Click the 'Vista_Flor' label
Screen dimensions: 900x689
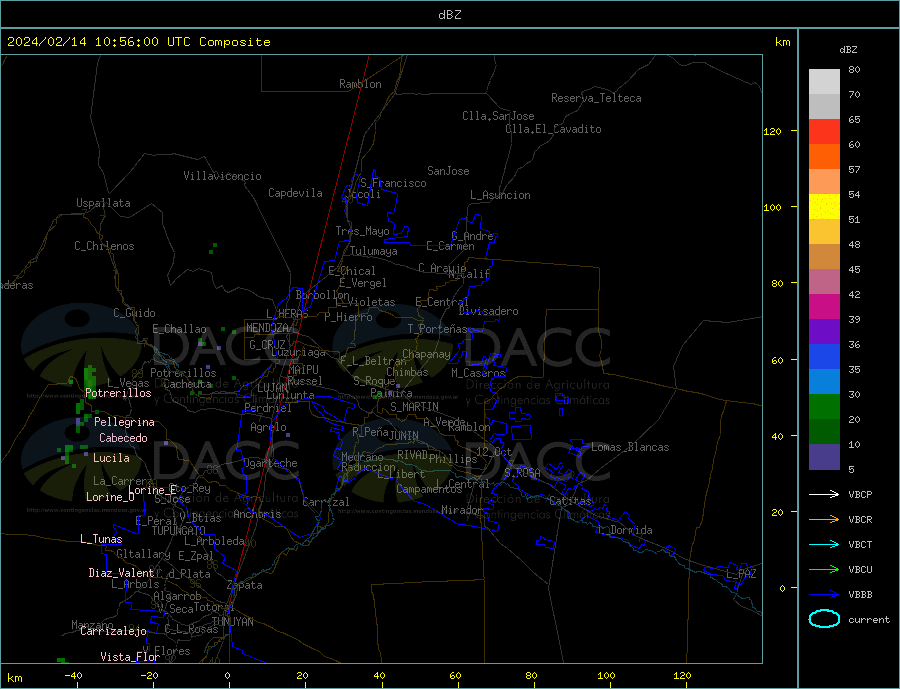[130, 657]
